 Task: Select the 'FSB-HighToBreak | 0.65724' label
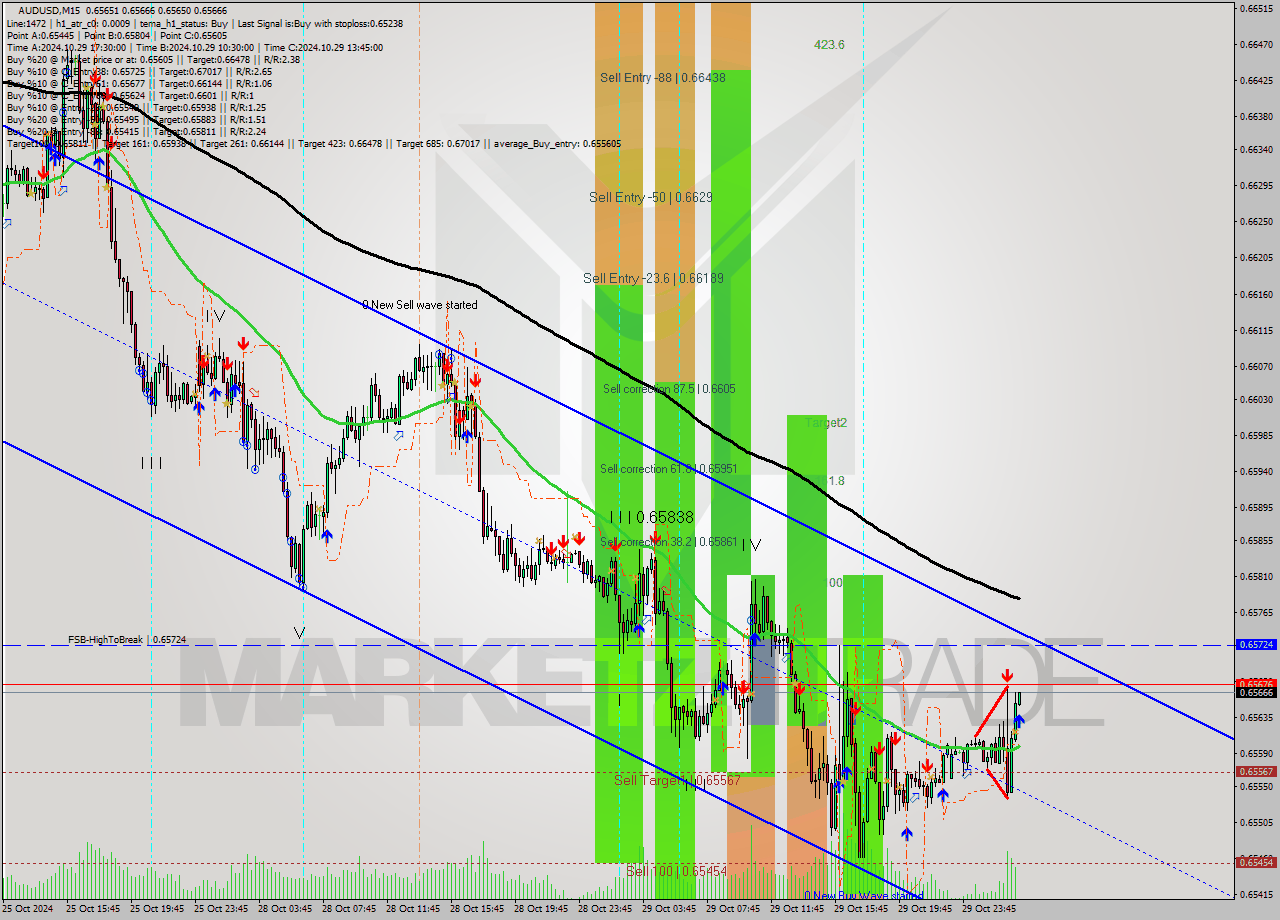[127, 639]
